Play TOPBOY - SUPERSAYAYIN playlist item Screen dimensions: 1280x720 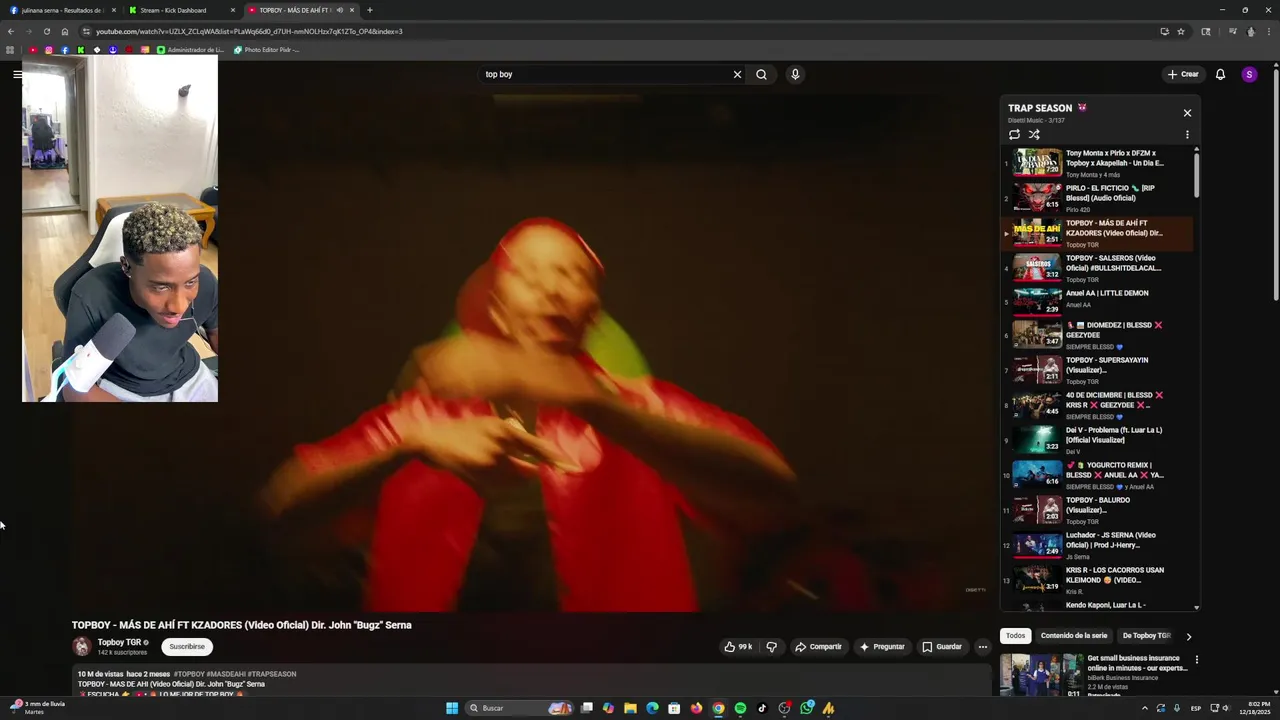click(1097, 370)
